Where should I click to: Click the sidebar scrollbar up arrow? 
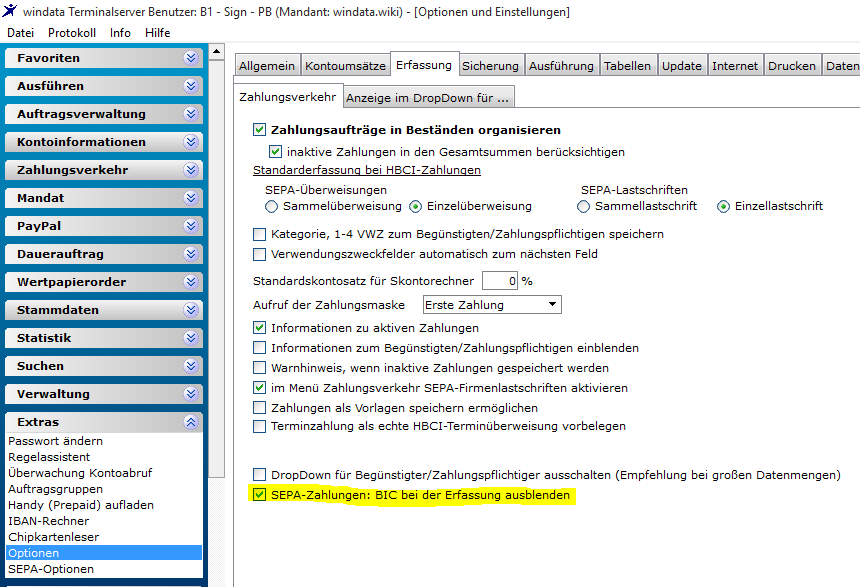[x=217, y=52]
